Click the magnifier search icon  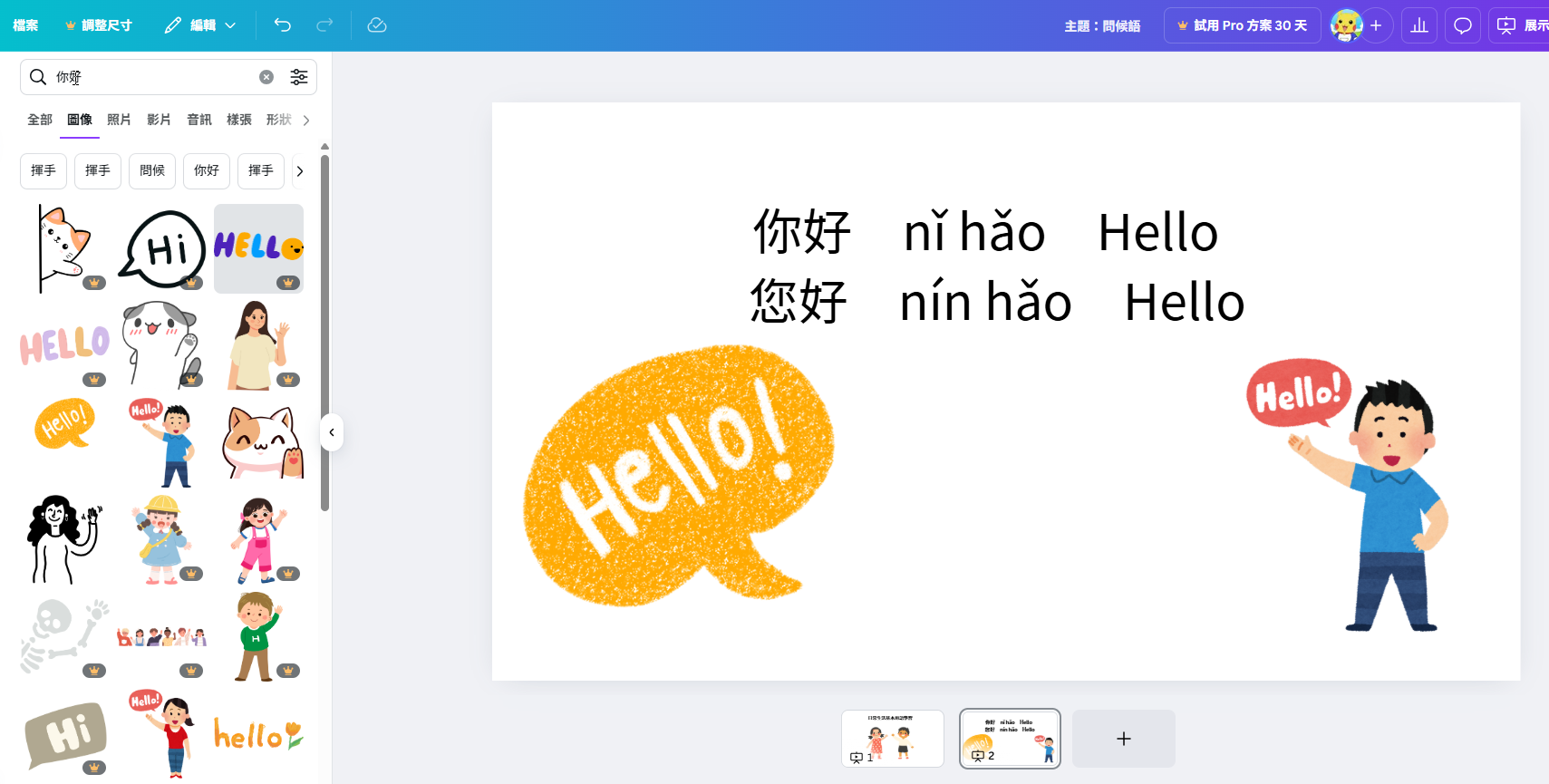(x=38, y=77)
